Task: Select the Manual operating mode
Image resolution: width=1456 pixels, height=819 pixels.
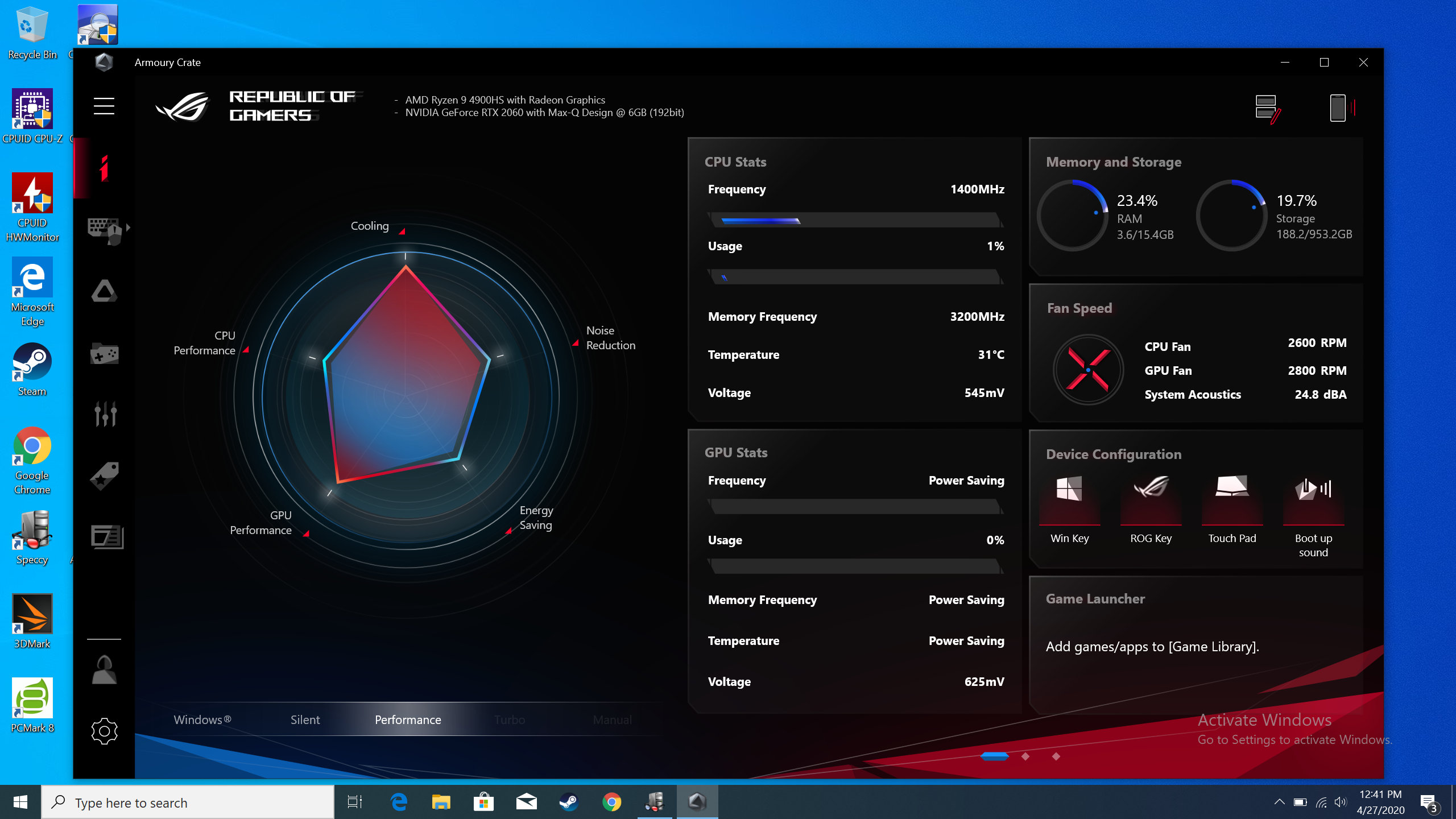Action: 612,719
